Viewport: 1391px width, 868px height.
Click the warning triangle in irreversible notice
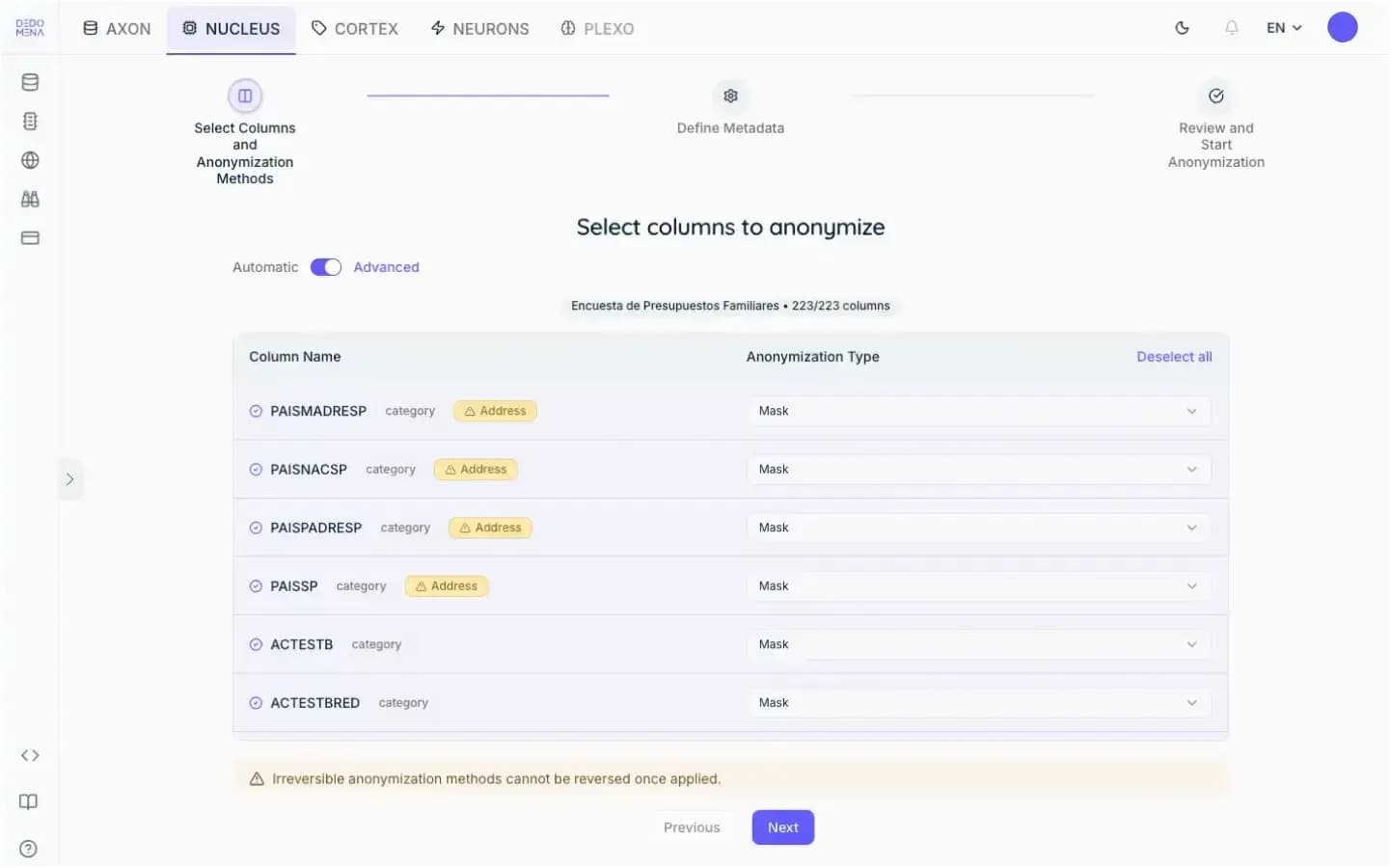[257, 779]
